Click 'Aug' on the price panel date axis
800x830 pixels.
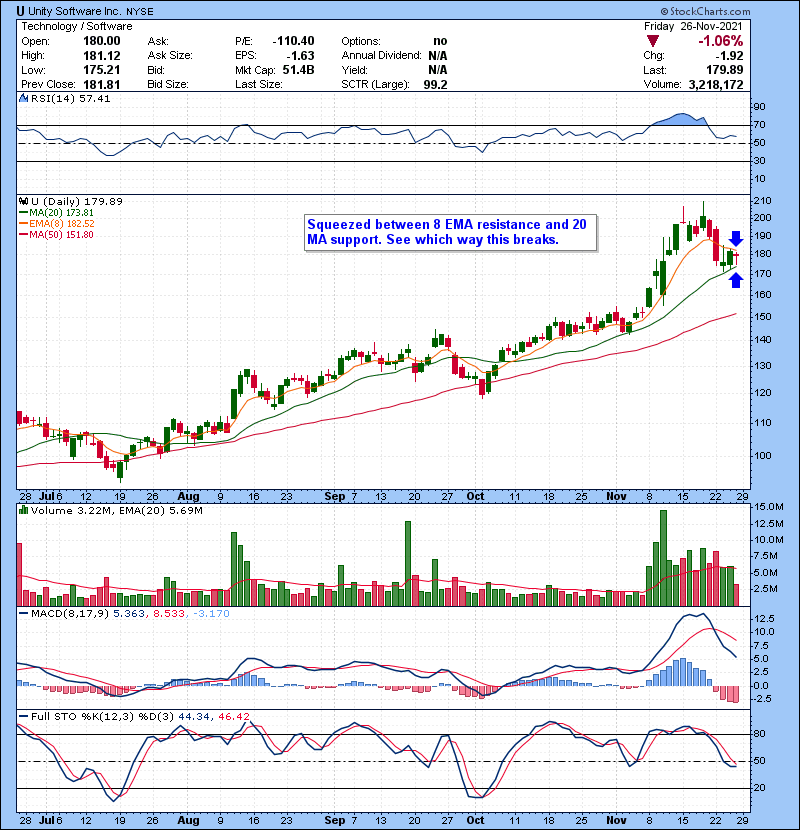click(x=188, y=497)
